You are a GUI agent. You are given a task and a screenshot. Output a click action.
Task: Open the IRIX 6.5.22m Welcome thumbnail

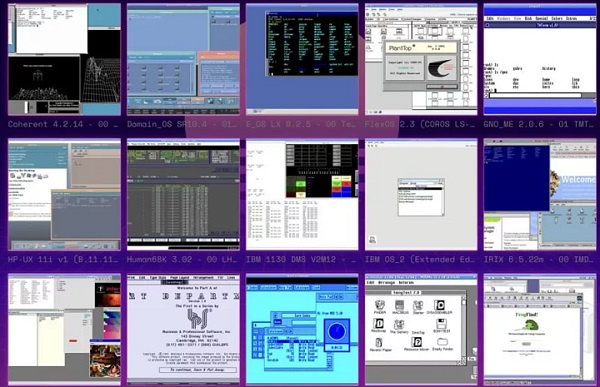tap(540, 194)
